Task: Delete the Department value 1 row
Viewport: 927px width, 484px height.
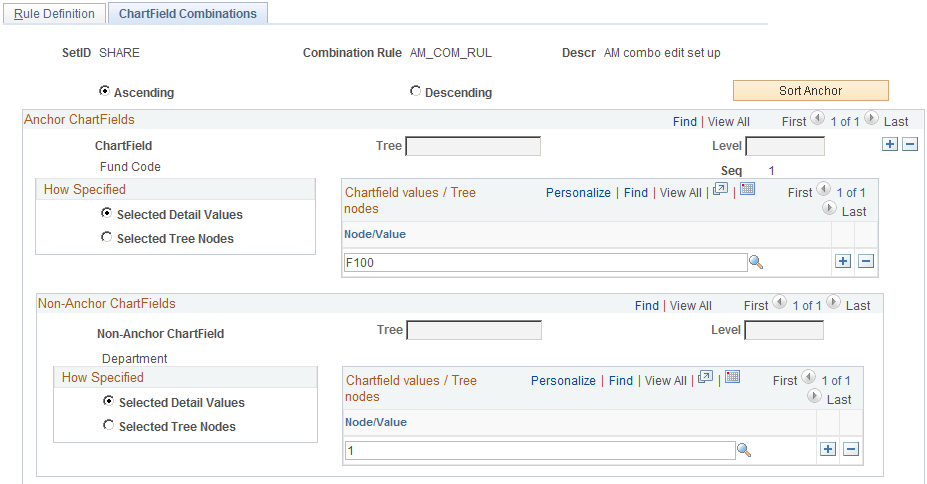Action: [x=851, y=449]
